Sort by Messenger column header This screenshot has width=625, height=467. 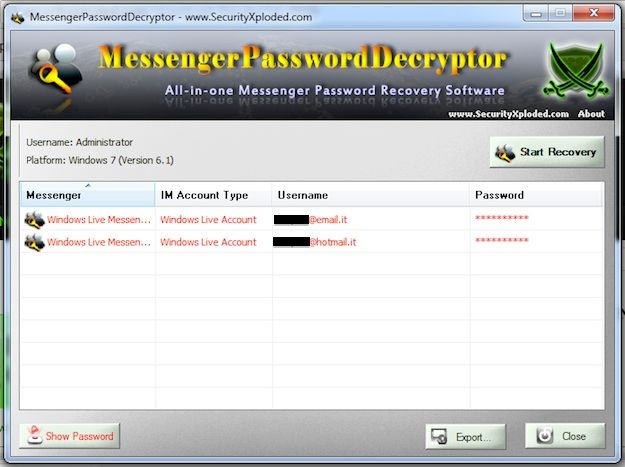click(87, 195)
